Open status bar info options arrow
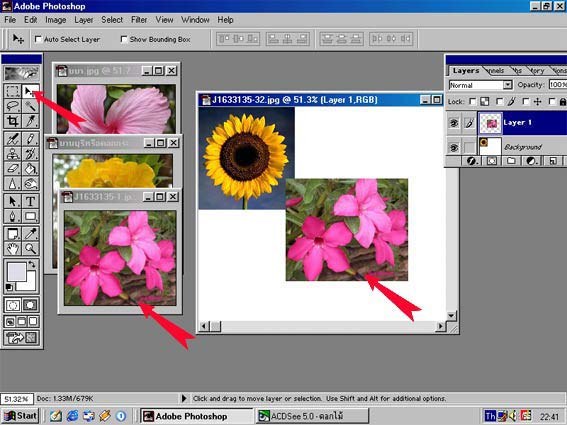 [x=184, y=399]
